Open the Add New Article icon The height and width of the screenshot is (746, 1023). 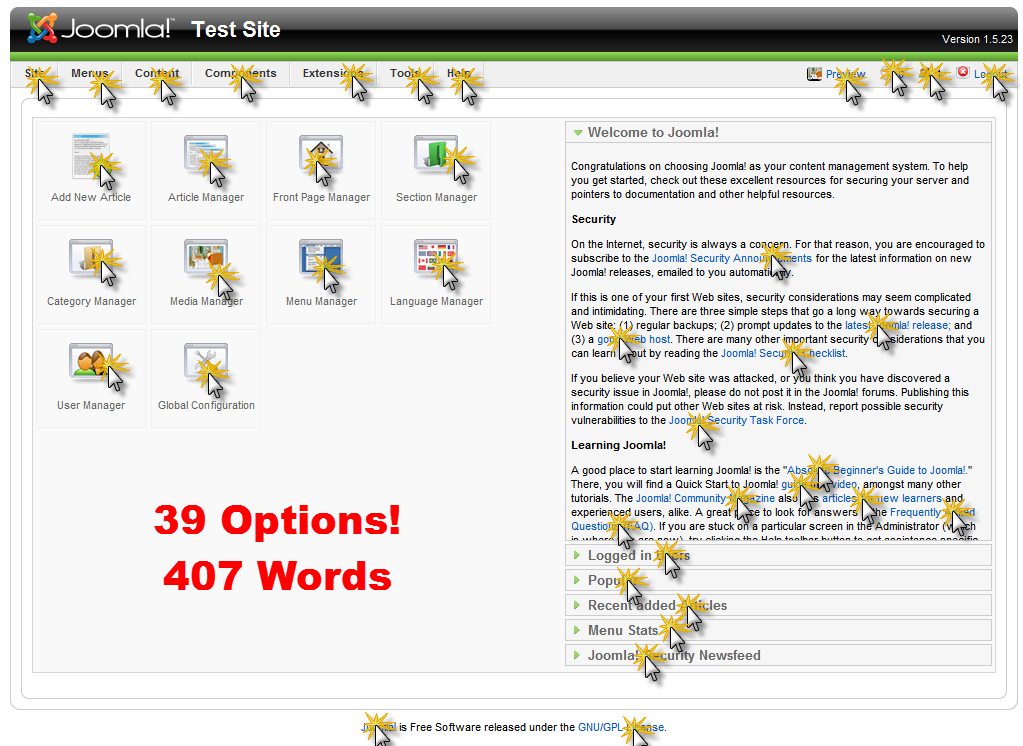click(91, 169)
